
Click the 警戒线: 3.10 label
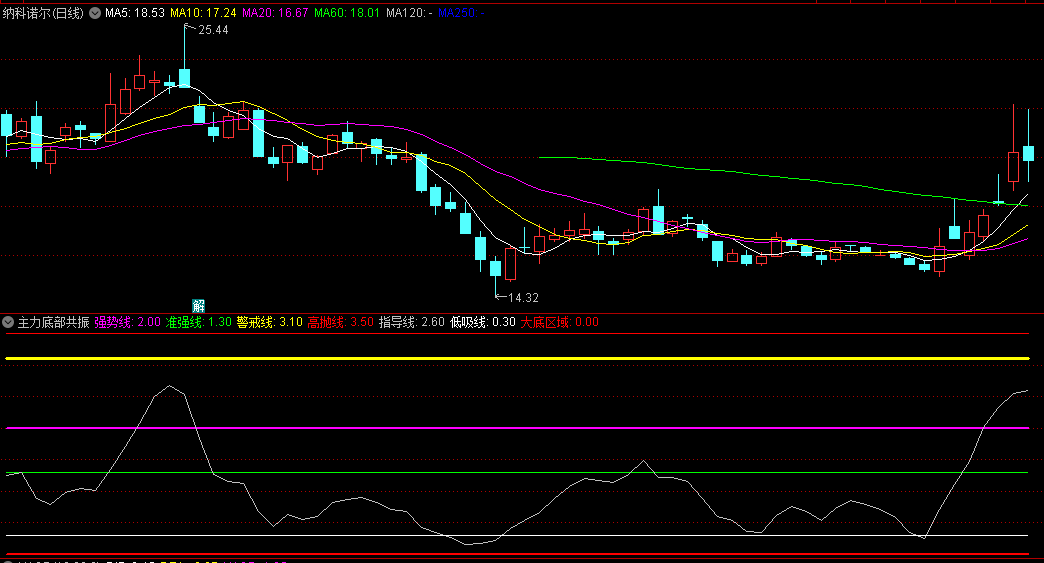270,322
